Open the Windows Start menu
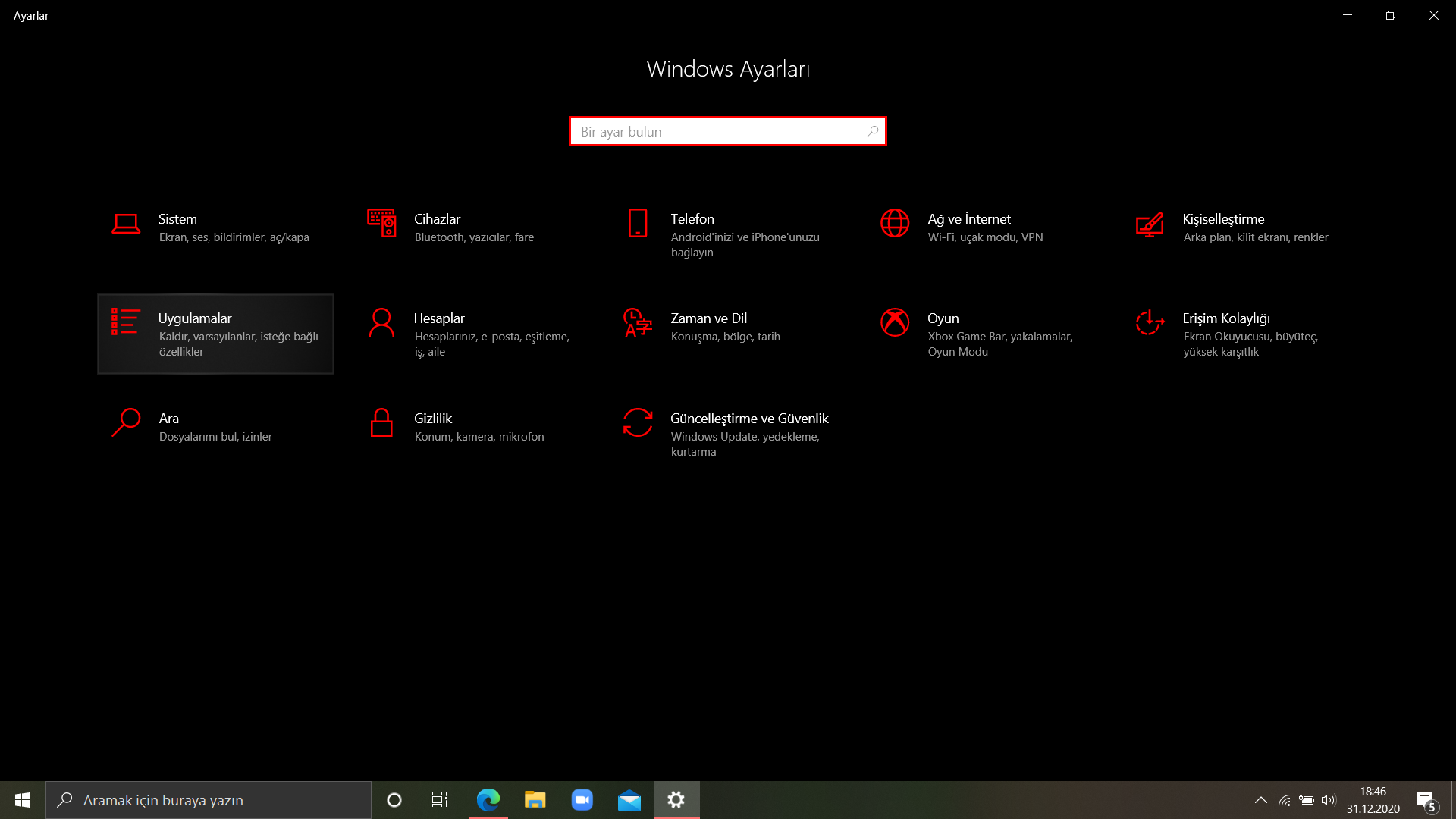 (x=23, y=800)
